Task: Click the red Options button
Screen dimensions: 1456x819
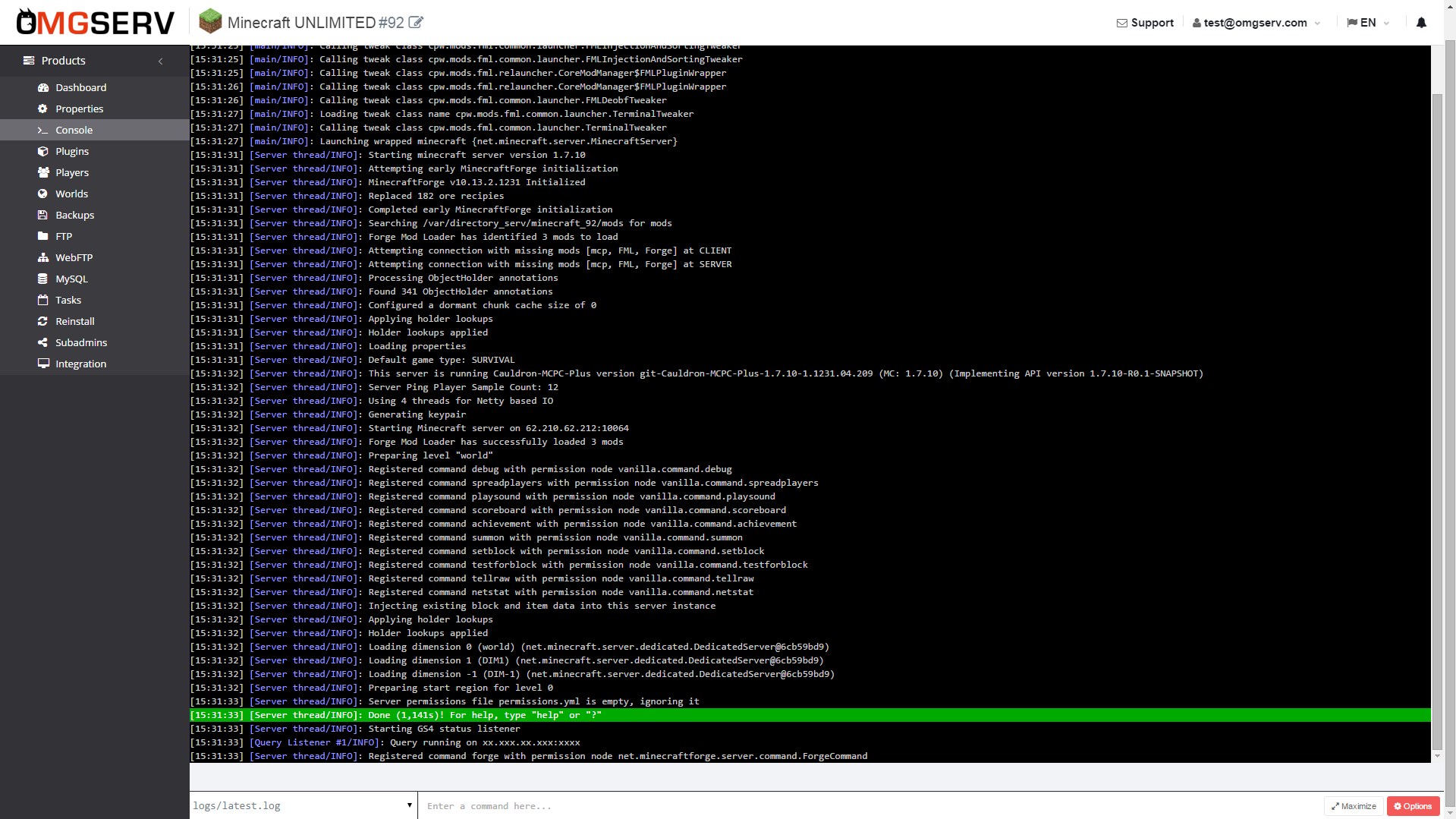Action: [x=1413, y=806]
